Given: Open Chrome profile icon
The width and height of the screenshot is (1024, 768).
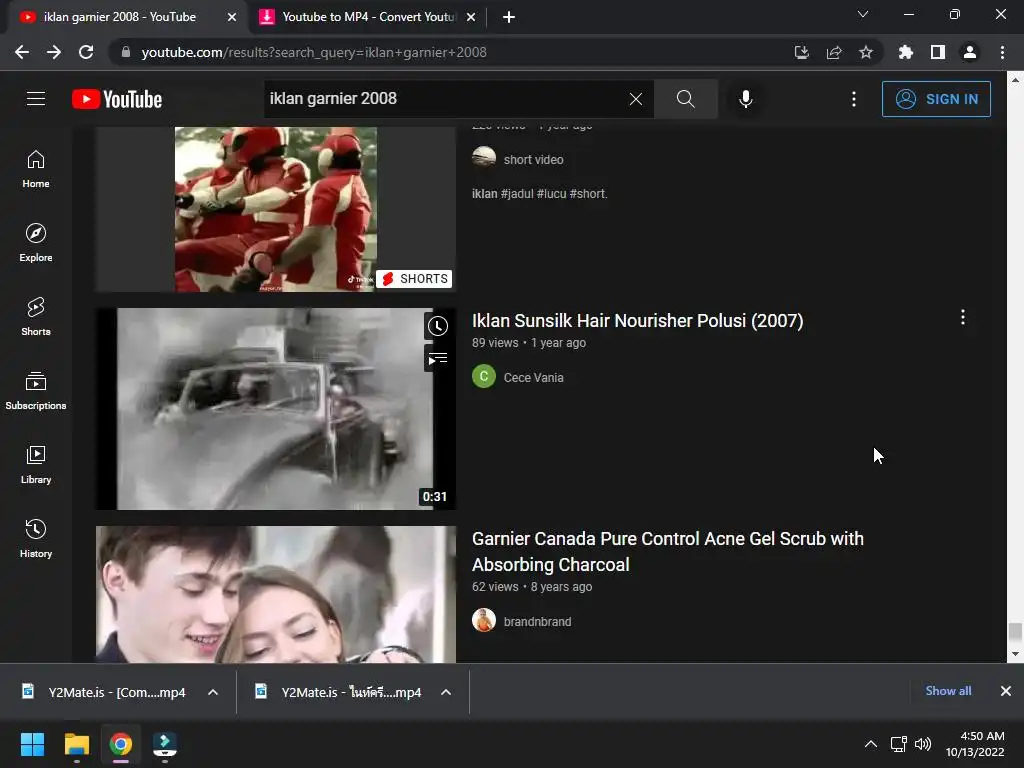Looking at the screenshot, I should [970, 52].
